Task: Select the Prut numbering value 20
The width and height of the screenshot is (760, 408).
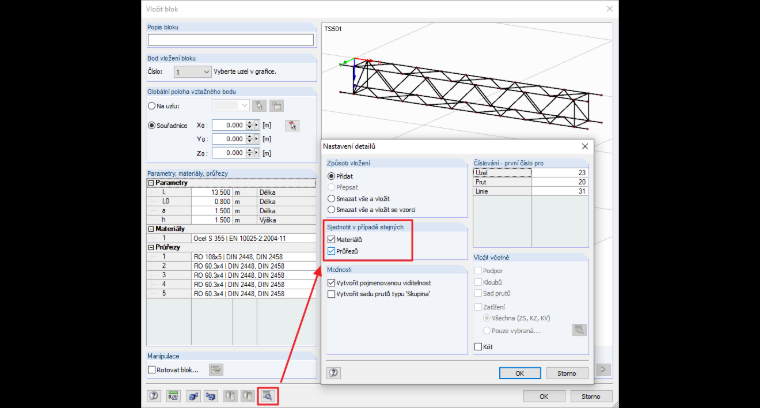Action: [559, 182]
